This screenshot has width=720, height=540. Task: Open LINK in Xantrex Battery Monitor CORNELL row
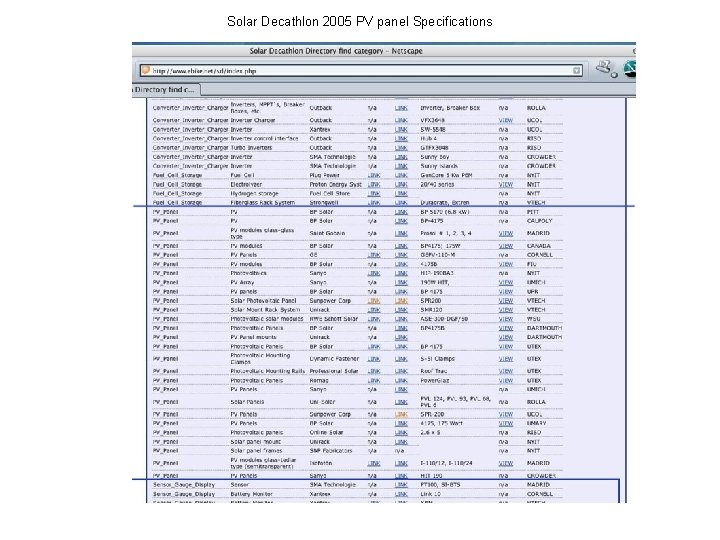coord(401,494)
